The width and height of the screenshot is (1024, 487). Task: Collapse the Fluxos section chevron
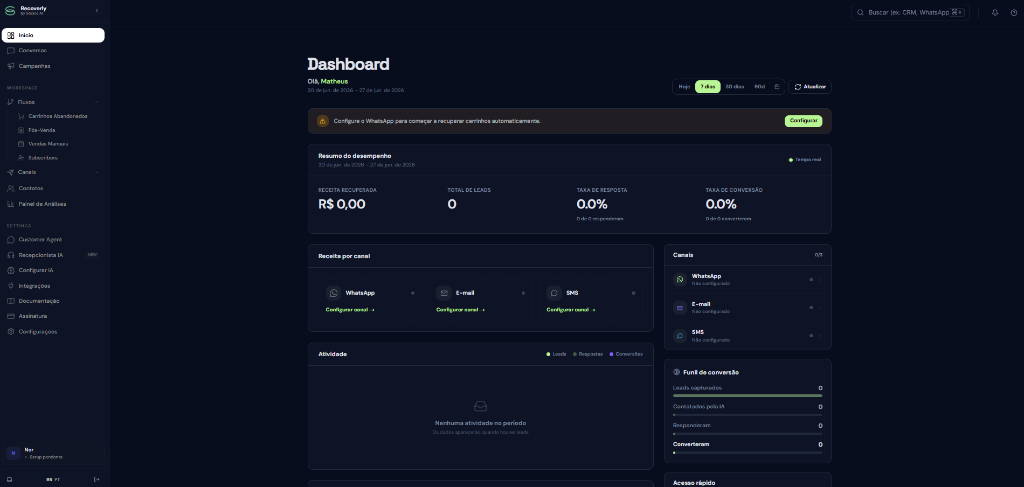97,102
